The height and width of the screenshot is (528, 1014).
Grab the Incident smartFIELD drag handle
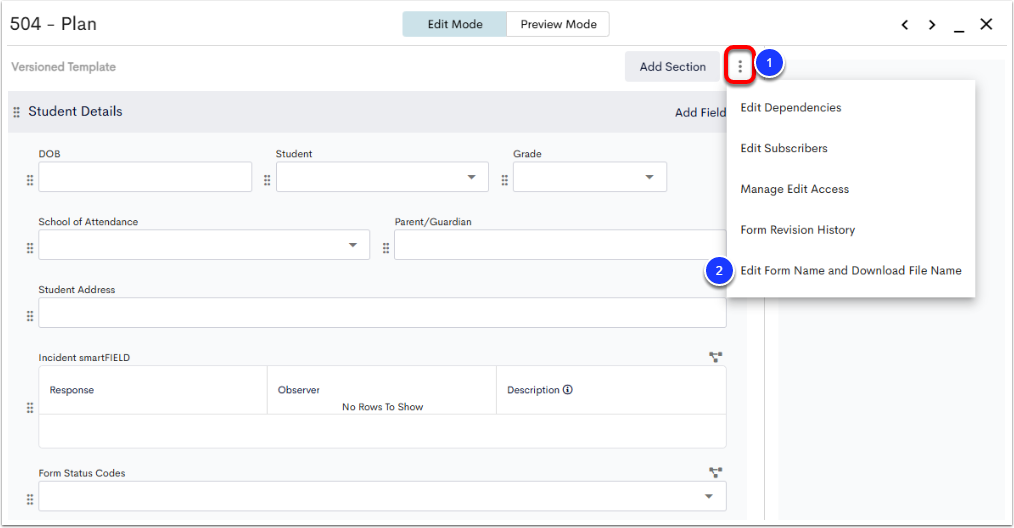pyautogui.click(x=30, y=408)
